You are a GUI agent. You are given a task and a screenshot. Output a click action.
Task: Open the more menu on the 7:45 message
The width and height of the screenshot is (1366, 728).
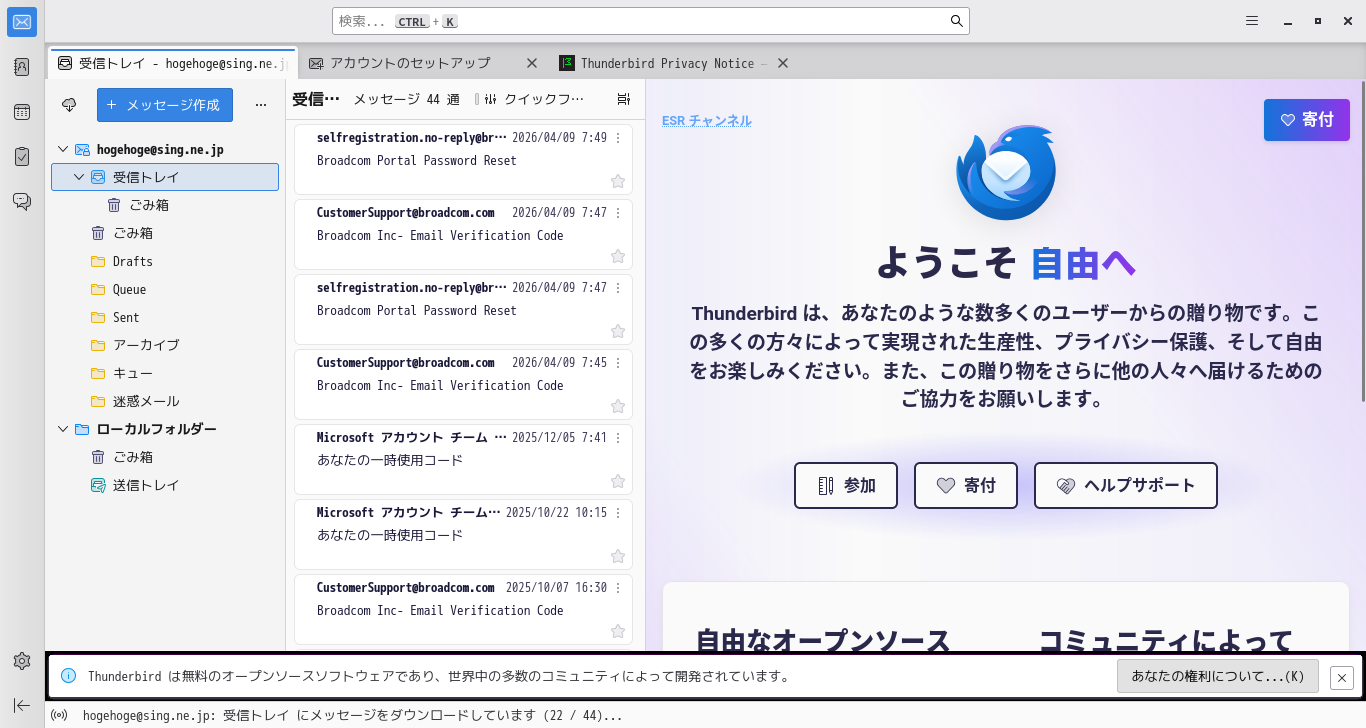(x=618, y=363)
